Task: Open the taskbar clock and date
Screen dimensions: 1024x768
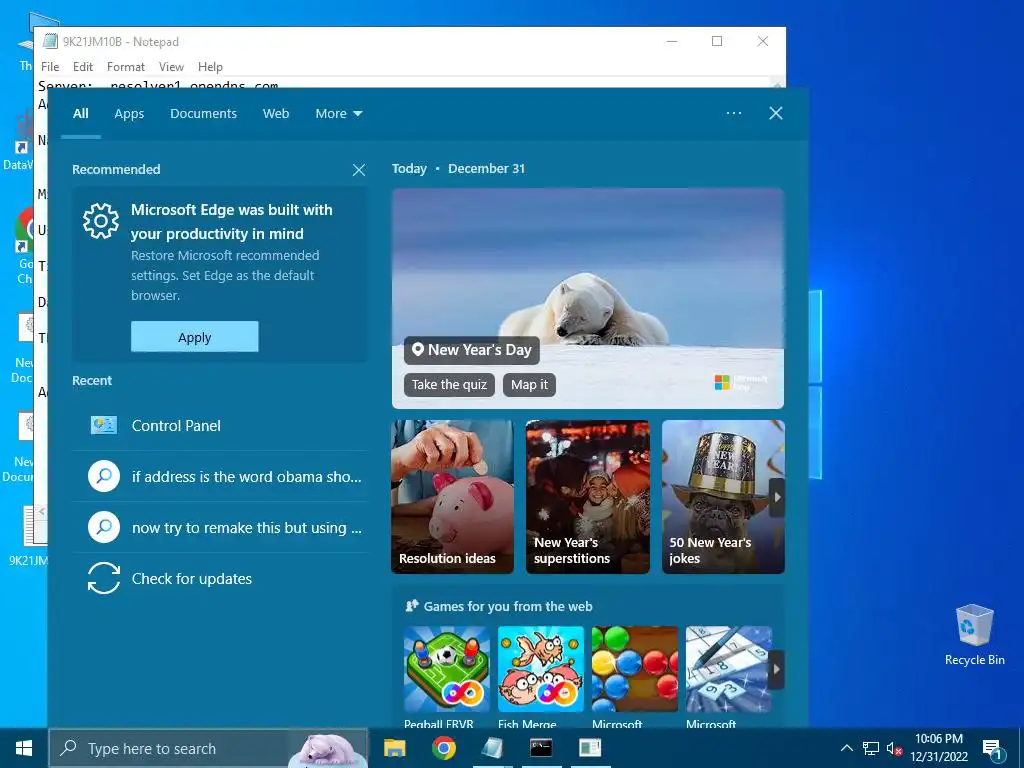Action: pos(939,748)
